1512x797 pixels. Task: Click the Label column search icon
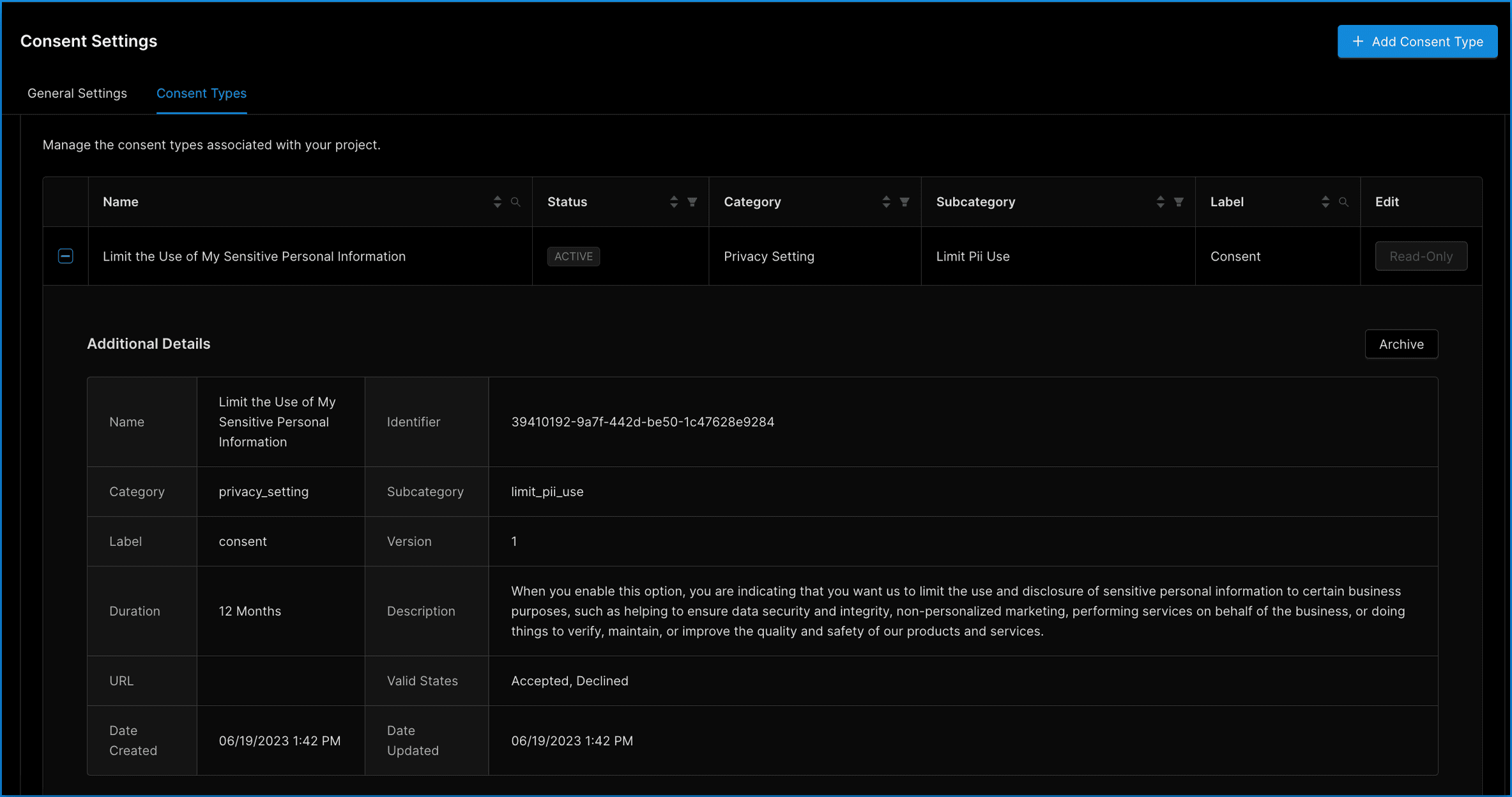(x=1343, y=202)
